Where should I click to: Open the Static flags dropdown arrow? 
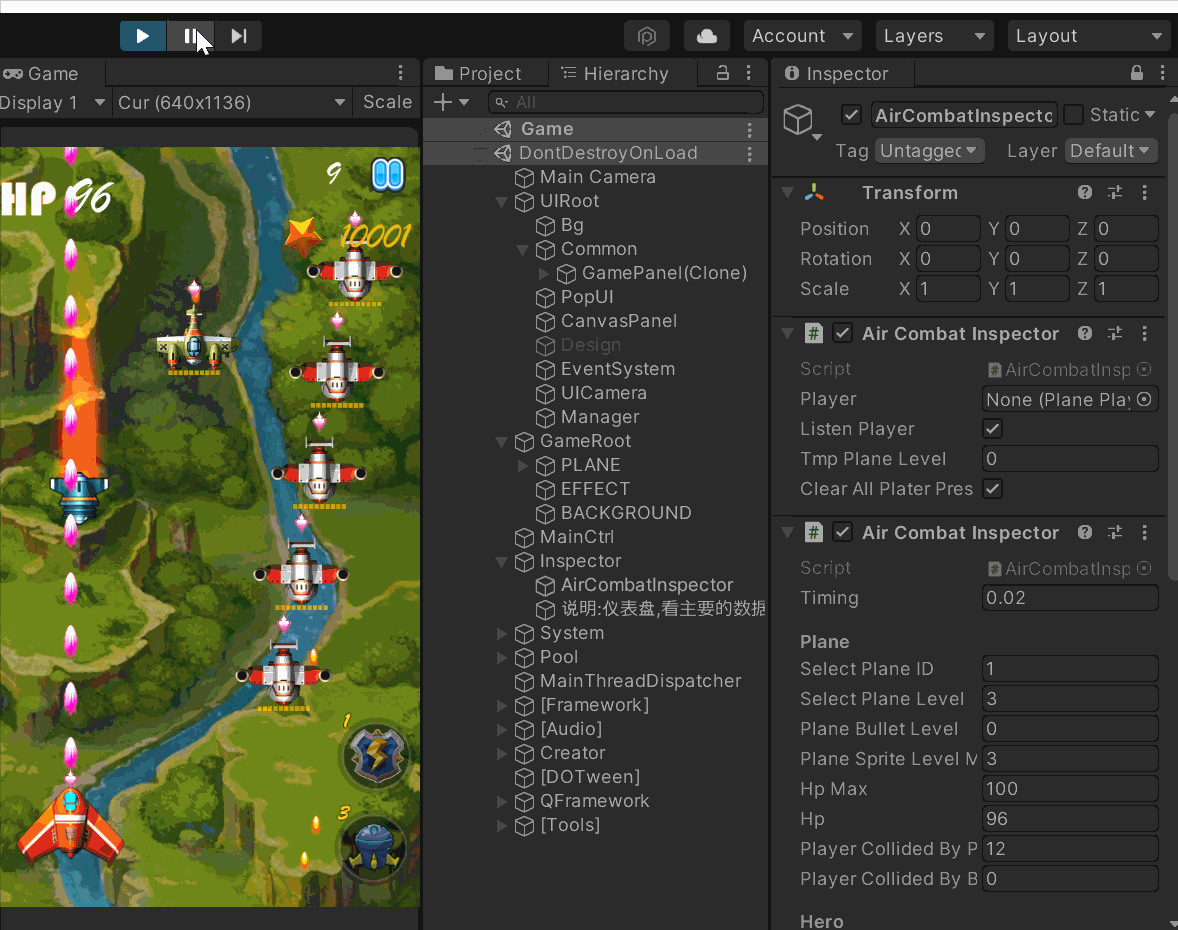1149,115
